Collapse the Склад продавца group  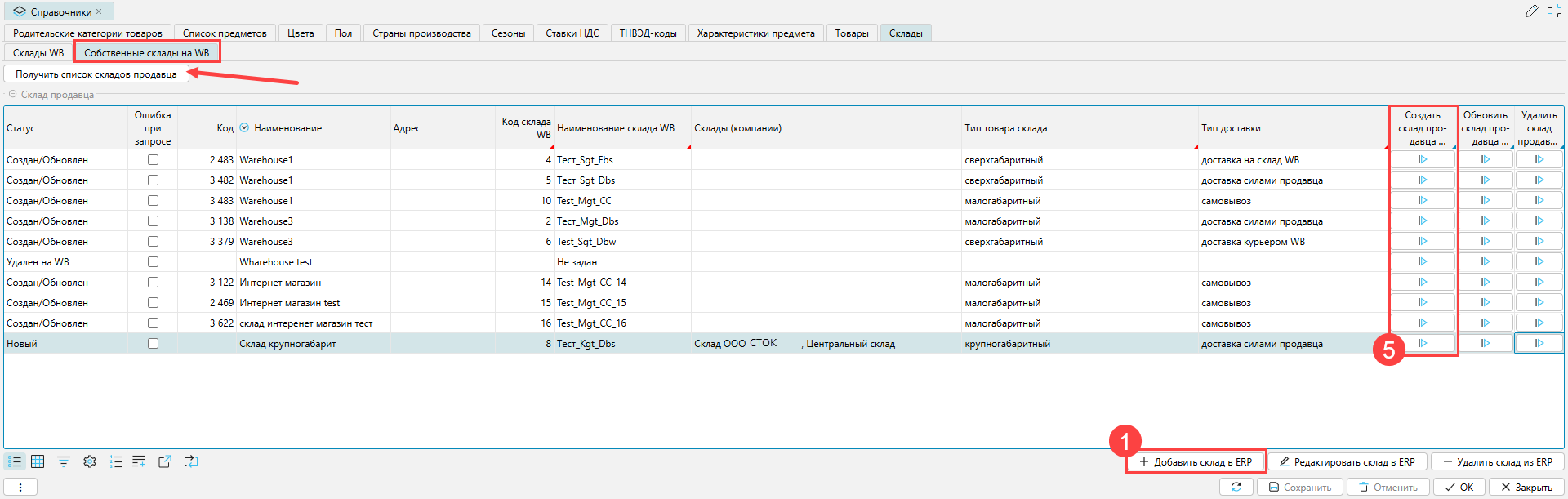coord(12,95)
